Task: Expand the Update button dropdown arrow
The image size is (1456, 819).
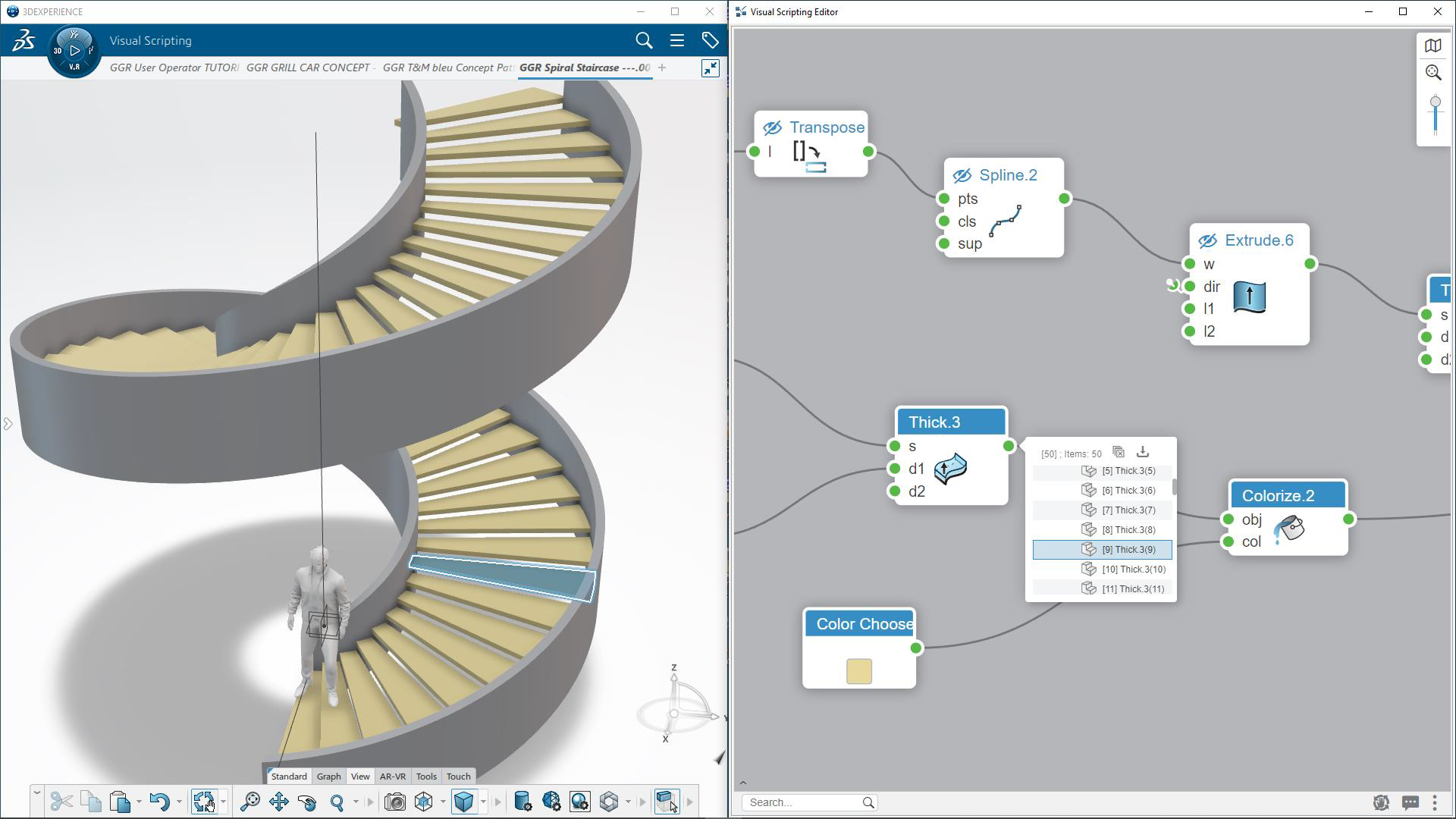Action: pyautogui.click(x=223, y=802)
